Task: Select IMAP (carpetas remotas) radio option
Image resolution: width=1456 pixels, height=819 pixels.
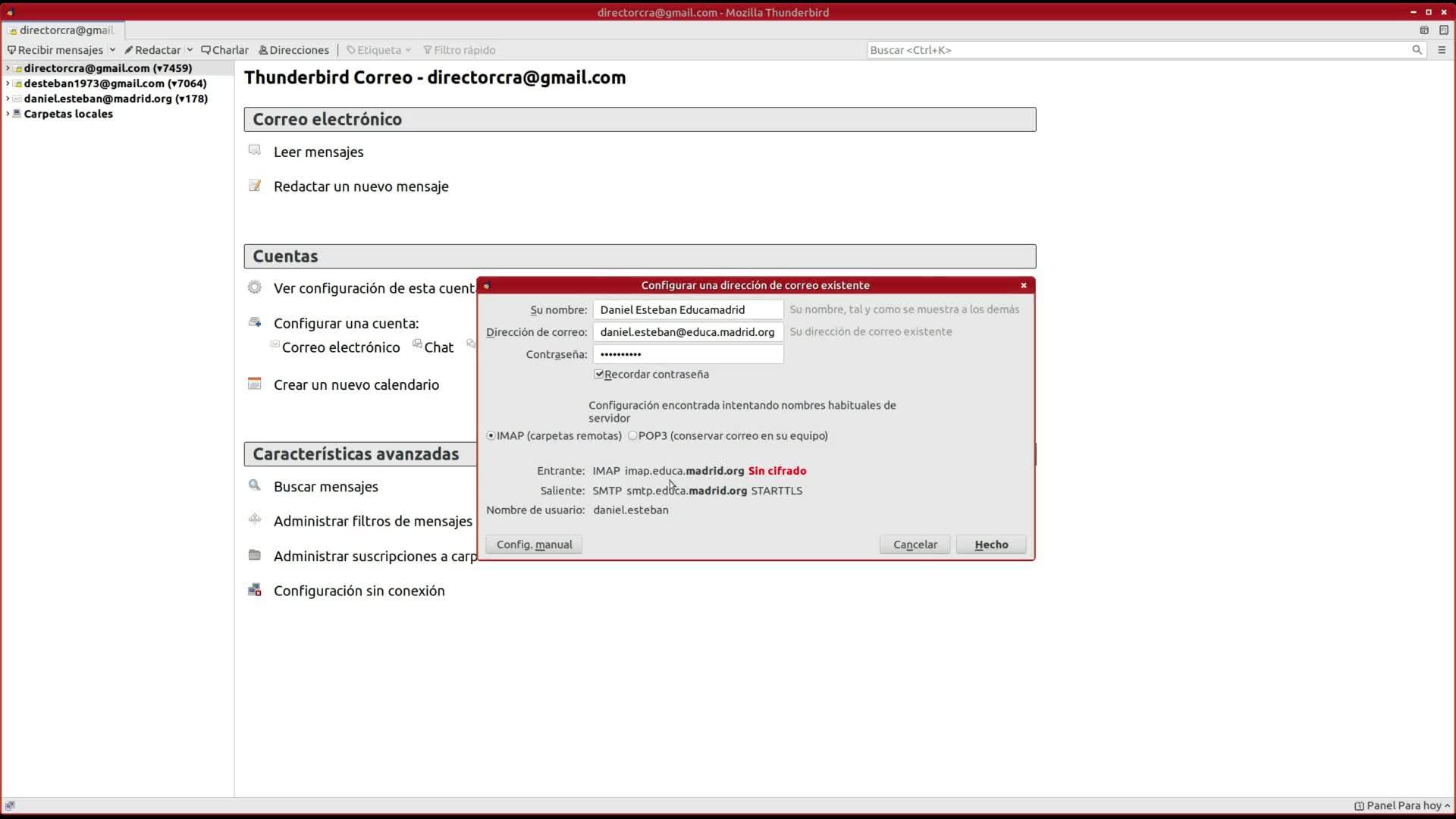Action: (x=491, y=435)
